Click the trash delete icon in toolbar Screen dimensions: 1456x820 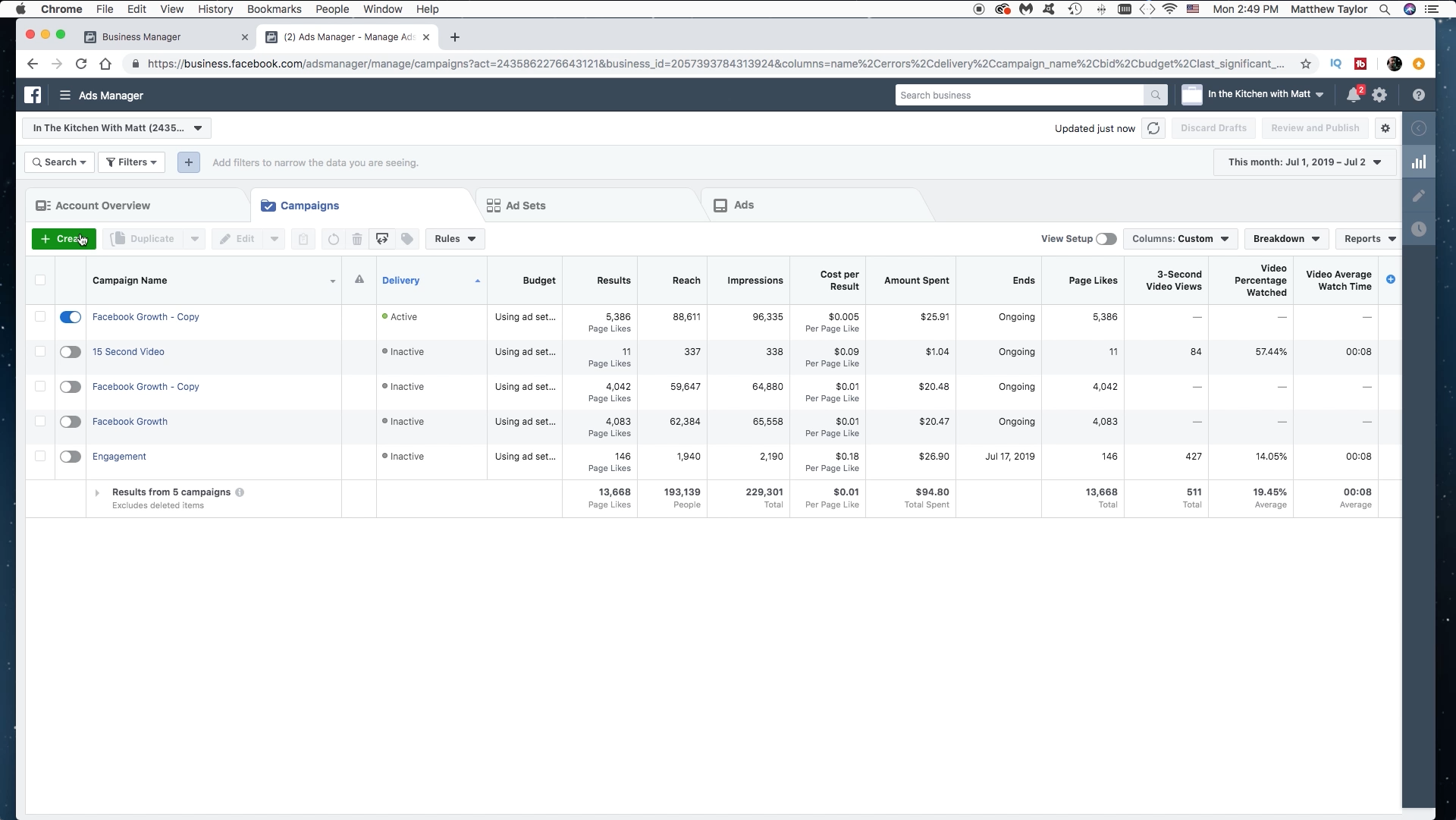(357, 239)
